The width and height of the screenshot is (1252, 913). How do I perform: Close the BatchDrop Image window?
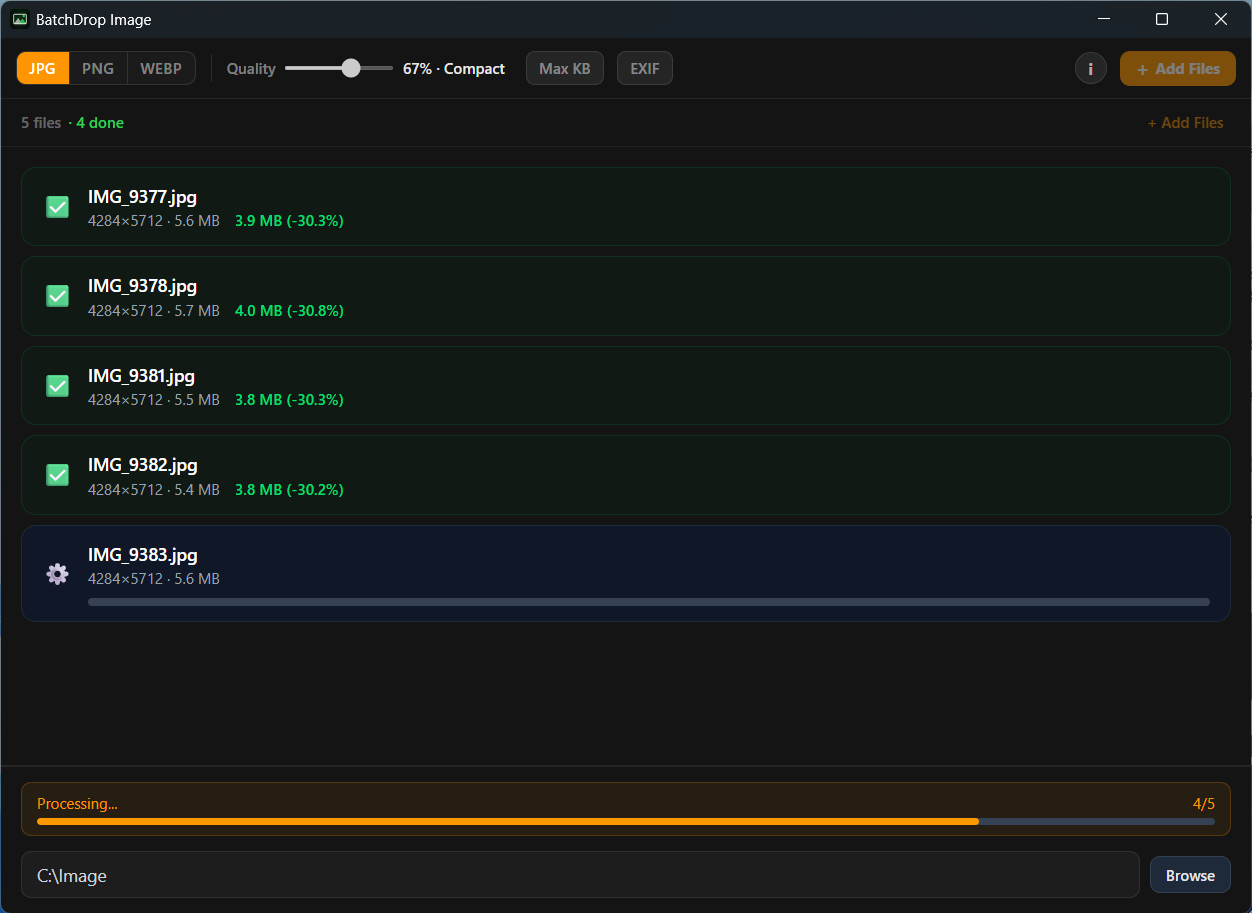tap(1221, 19)
